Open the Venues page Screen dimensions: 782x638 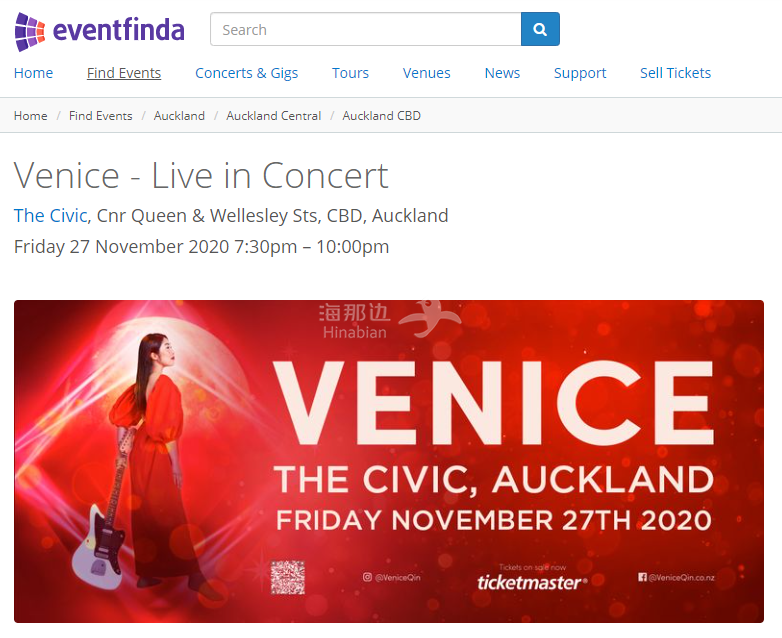coord(426,73)
